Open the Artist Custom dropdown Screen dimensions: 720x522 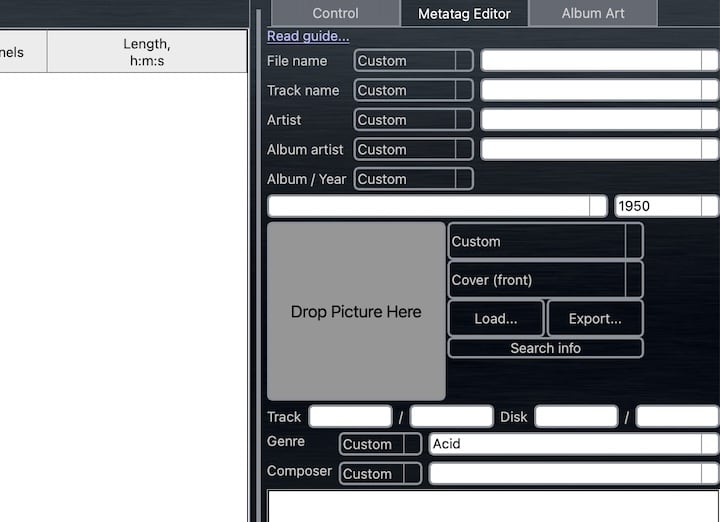pyautogui.click(x=413, y=119)
